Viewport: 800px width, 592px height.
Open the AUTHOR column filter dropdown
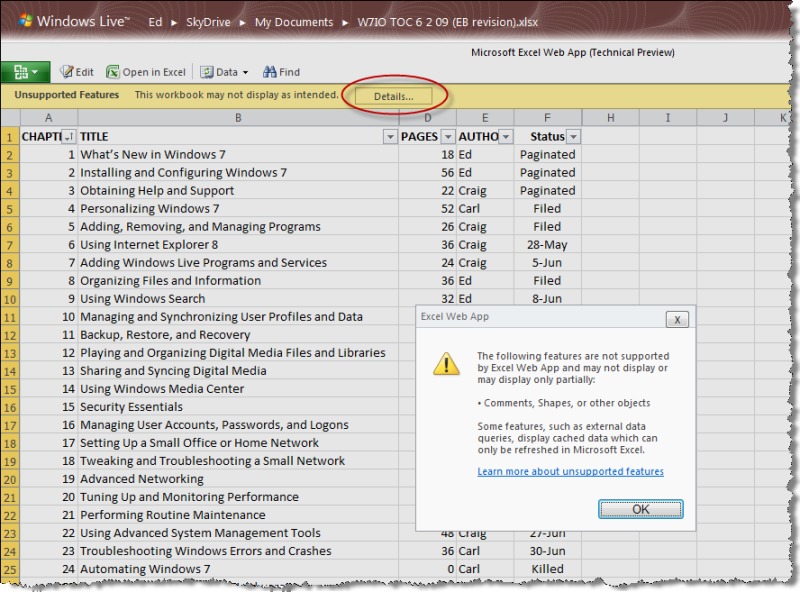(x=505, y=137)
